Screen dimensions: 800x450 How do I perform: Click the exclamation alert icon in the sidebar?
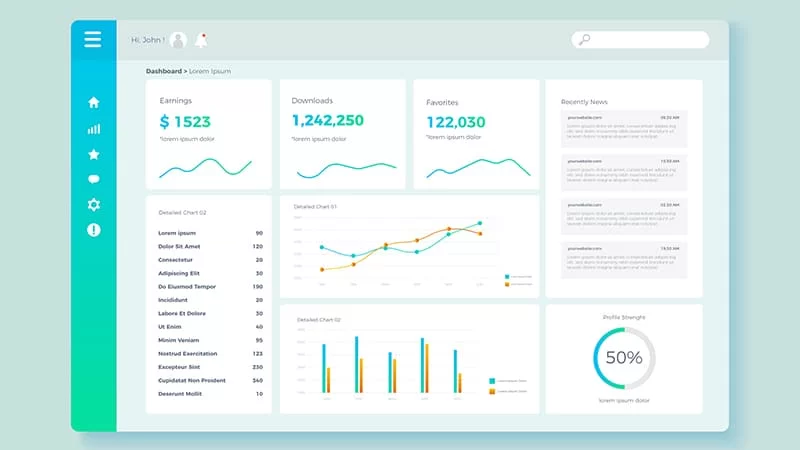(93, 230)
